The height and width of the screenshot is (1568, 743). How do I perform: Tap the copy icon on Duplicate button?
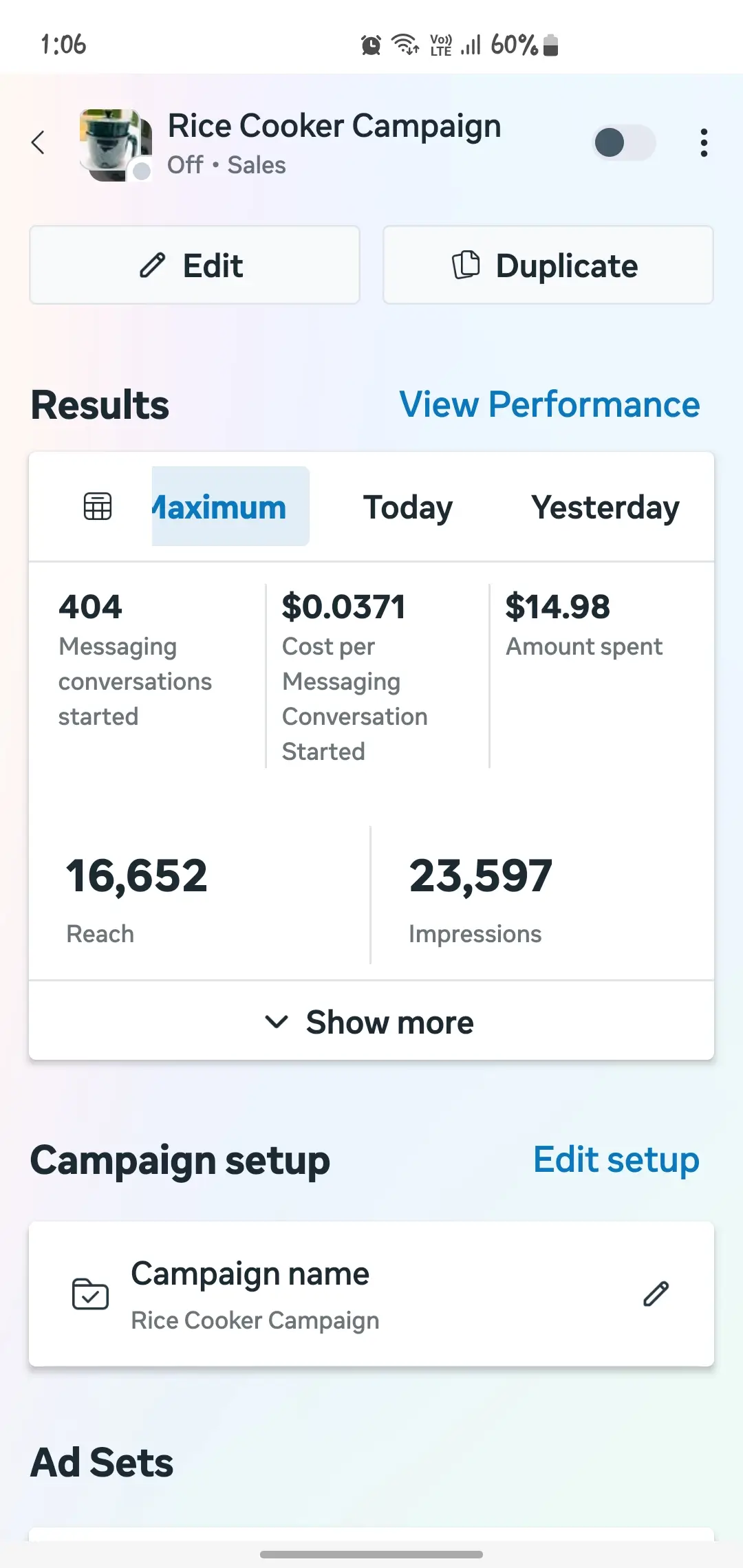466,265
